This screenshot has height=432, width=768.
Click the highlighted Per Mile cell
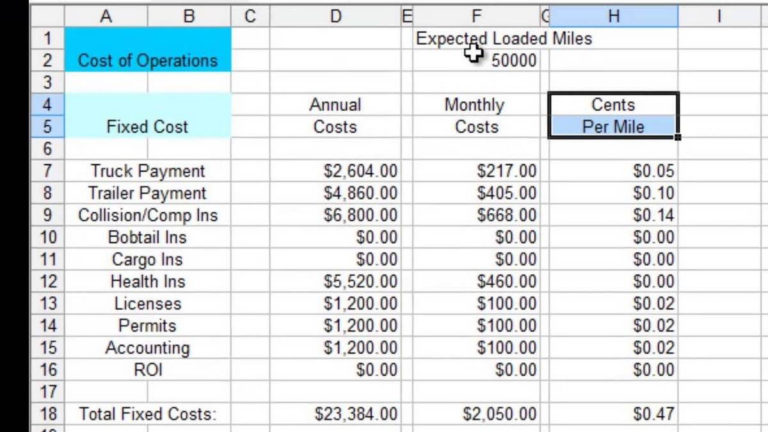613,127
